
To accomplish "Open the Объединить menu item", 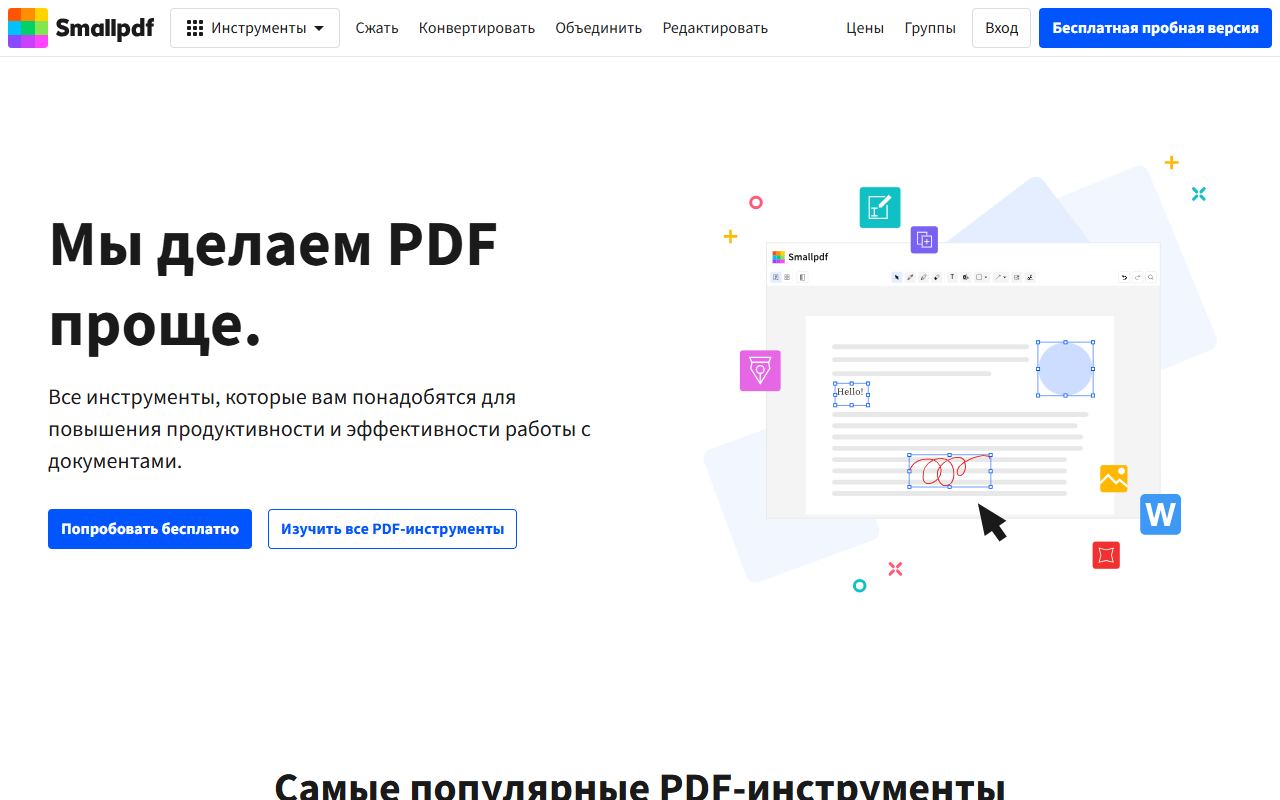I will pos(599,28).
